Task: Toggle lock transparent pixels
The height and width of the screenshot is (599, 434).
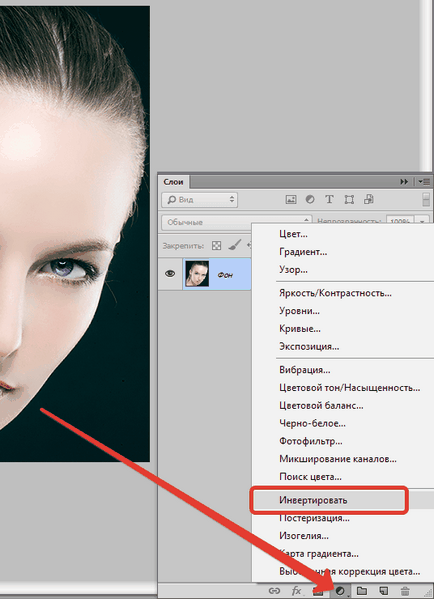Action: tap(217, 246)
